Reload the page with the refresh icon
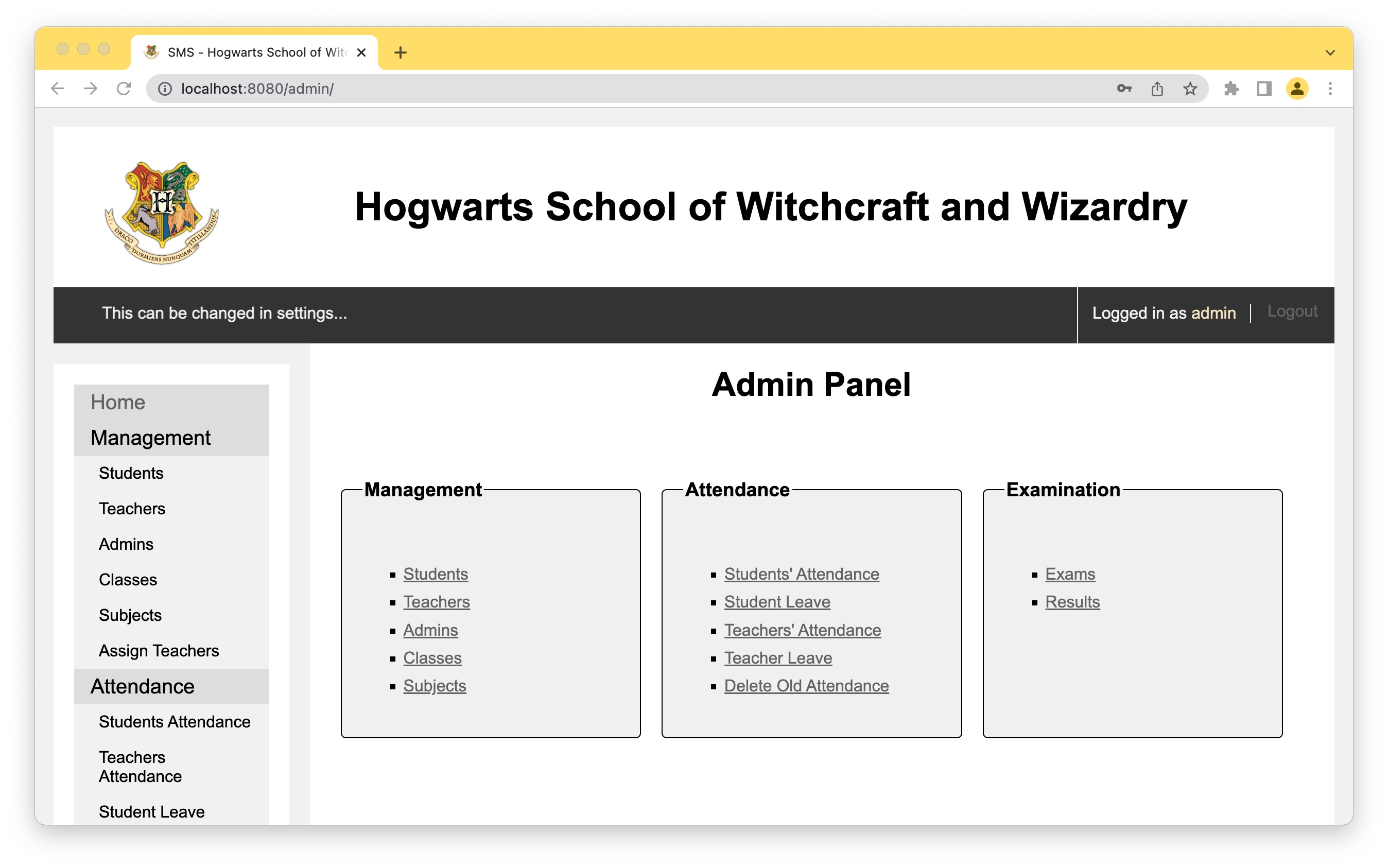Image resolution: width=1388 pixels, height=868 pixels. point(124,89)
